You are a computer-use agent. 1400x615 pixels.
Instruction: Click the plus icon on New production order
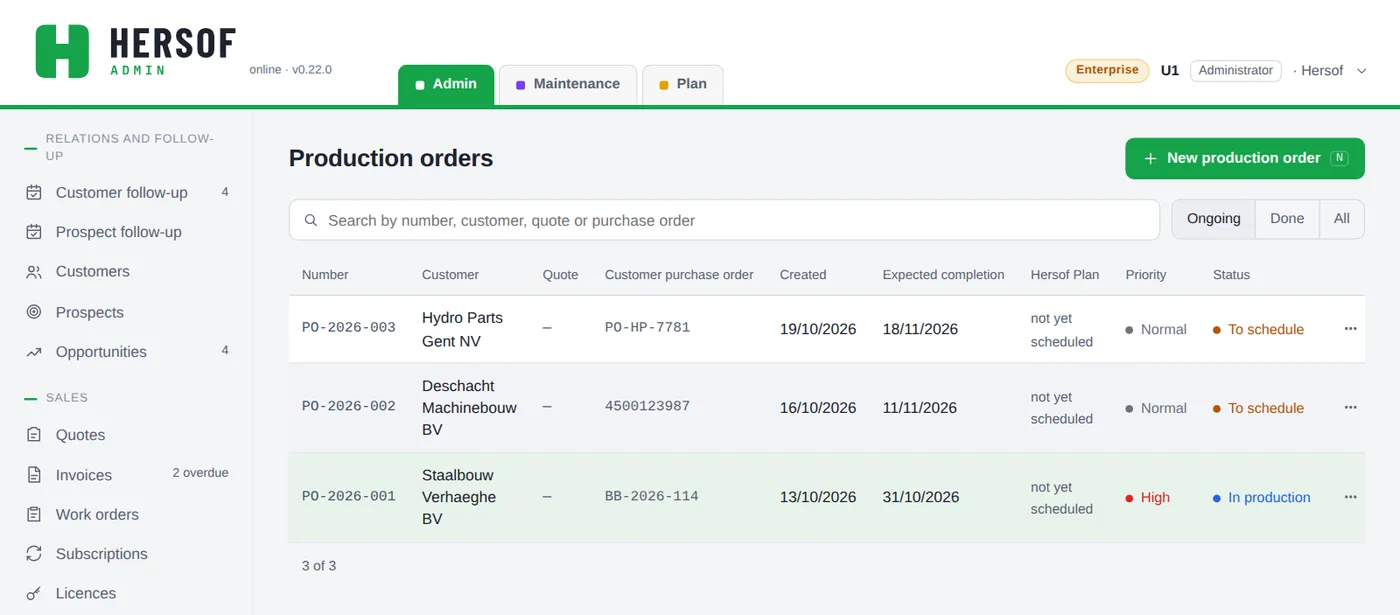tap(1150, 158)
